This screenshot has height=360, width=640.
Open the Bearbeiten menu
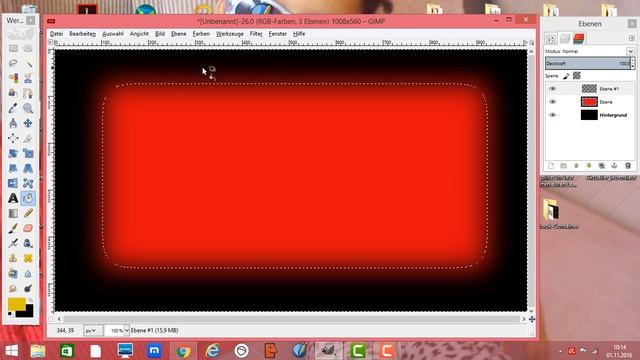pos(82,34)
